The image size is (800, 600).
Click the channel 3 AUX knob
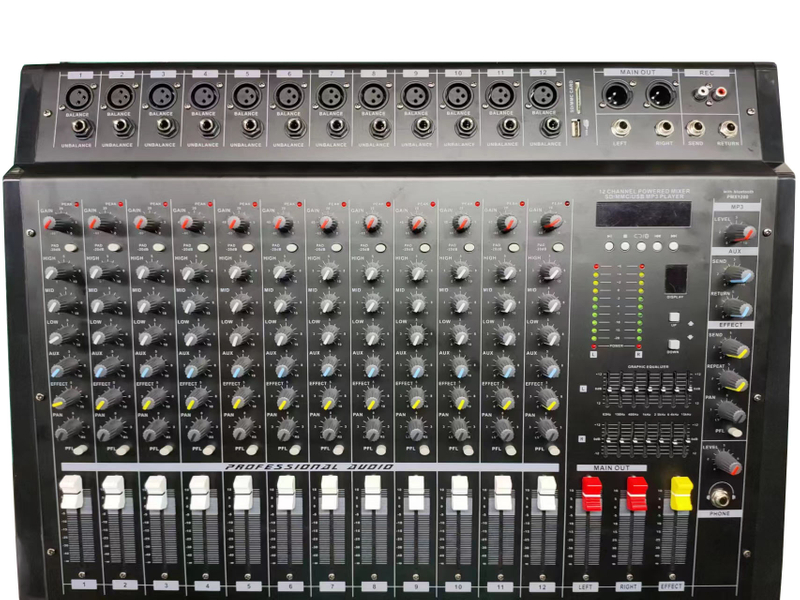point(147,368)
